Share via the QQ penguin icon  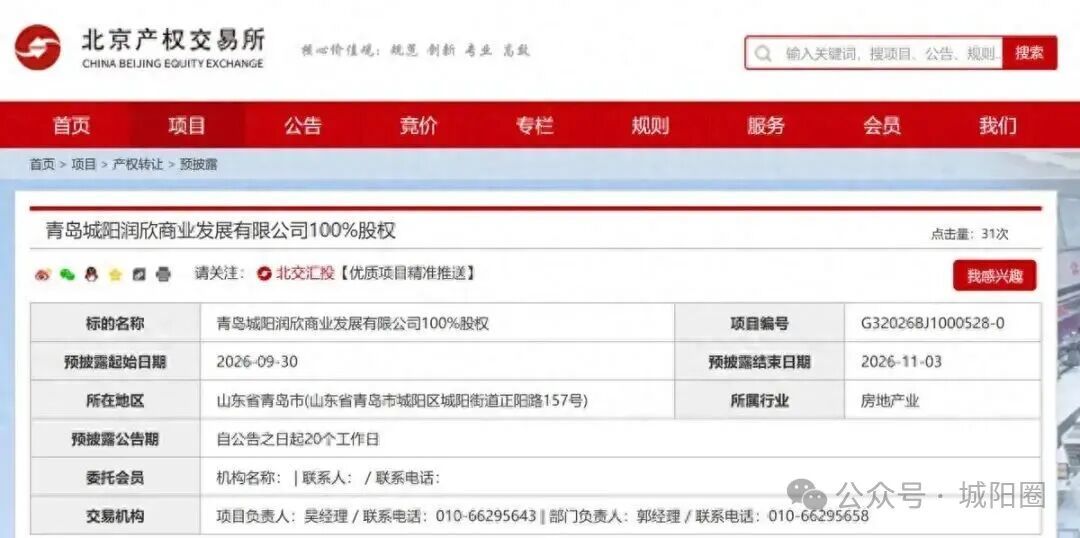tap(91, 274)
